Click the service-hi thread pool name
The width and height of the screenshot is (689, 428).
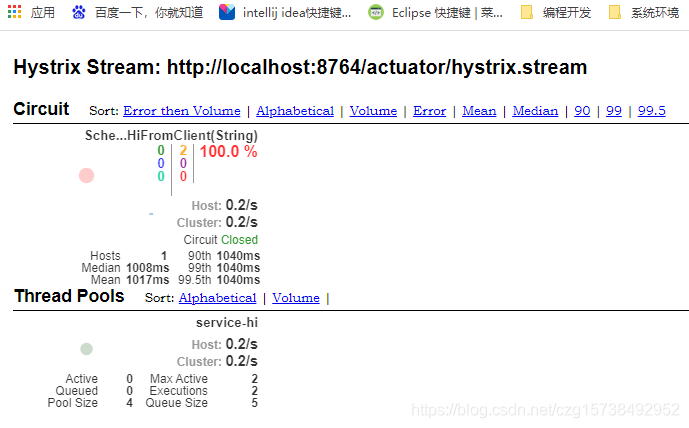[x=227, y=323]
